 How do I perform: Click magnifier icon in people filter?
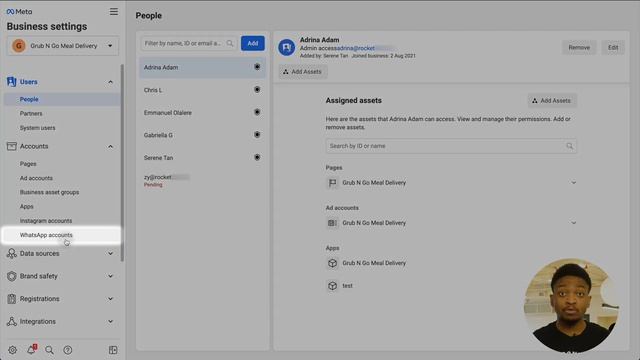point(230,43)
